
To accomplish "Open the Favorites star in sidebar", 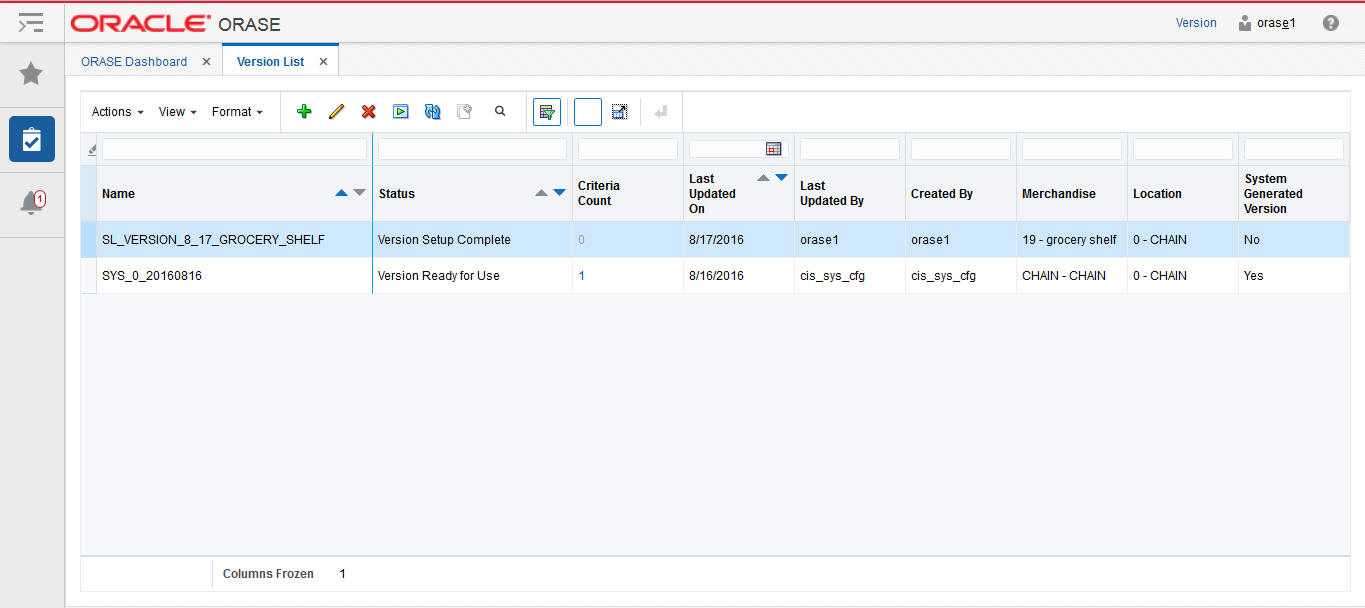I will 31,74.
